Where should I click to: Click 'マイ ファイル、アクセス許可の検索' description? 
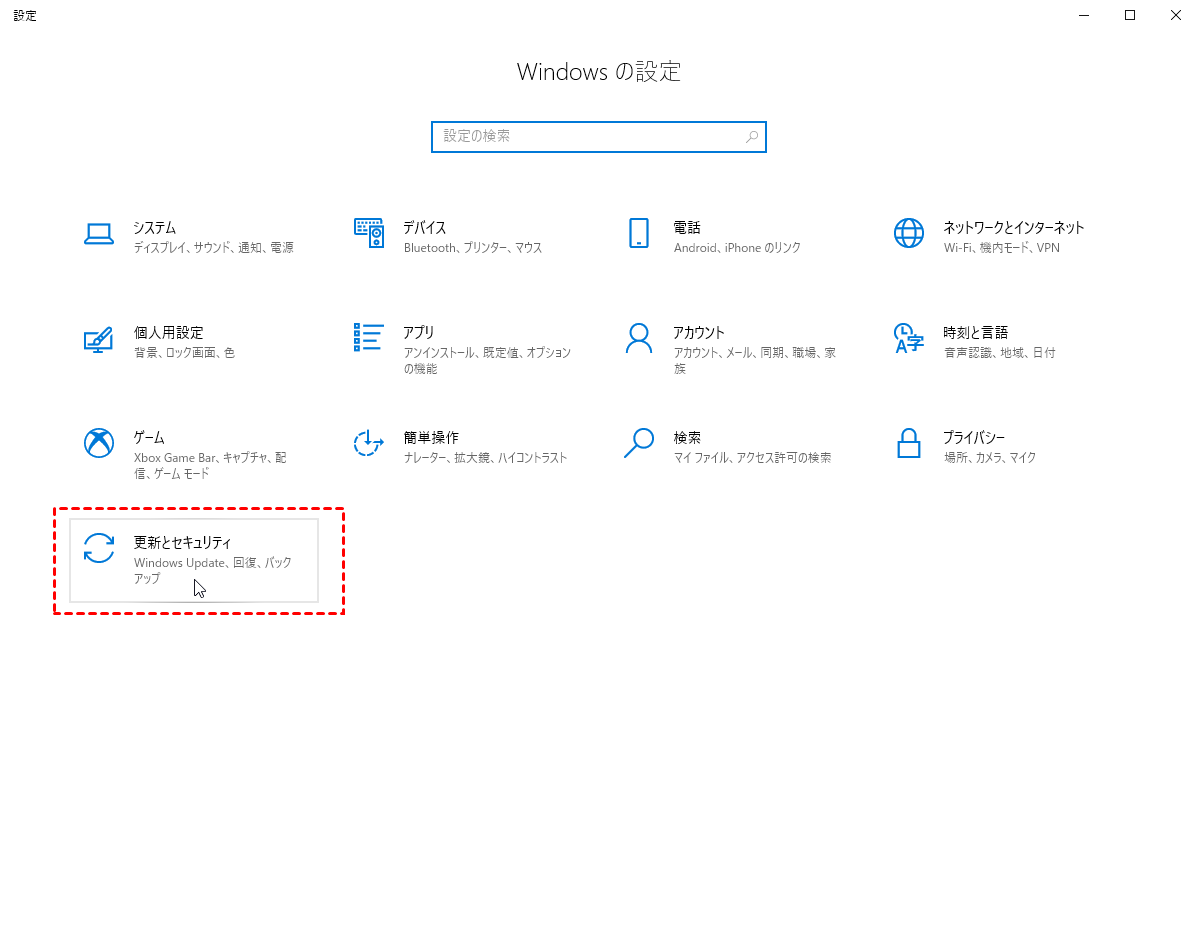coord(752,458)
